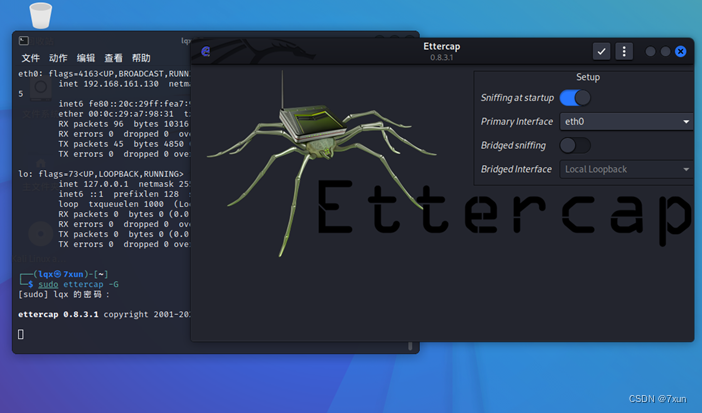Image resolution: width=702 pixels, height=413 pixels.
Task: Click the Ettercap logo icon in title bar
Action: [205, 52]
